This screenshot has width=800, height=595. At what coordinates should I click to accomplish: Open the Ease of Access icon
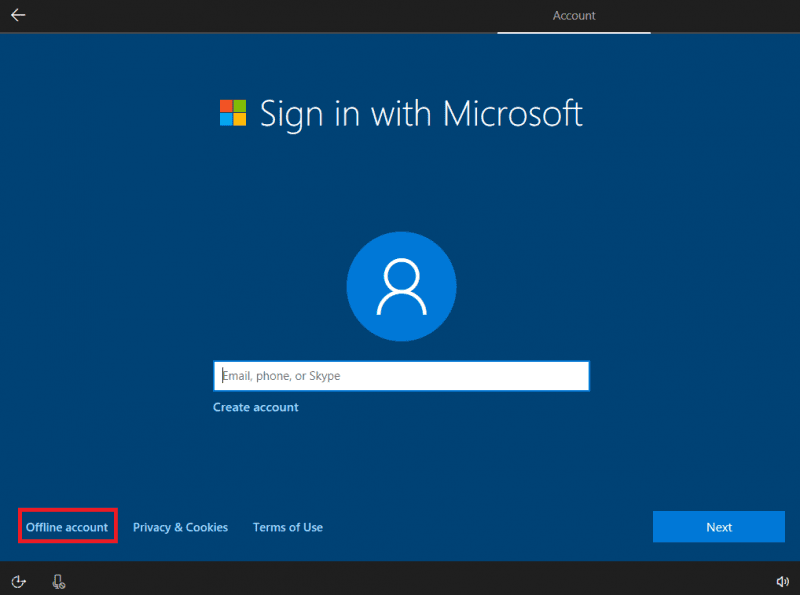coord(18,582)
